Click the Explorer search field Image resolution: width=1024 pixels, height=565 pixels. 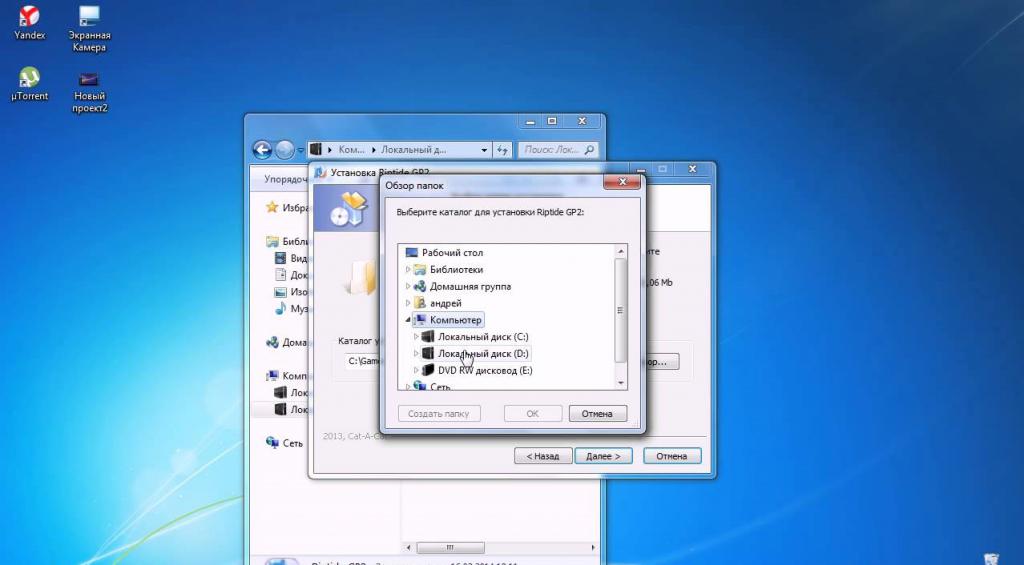(x=558, y=150)
